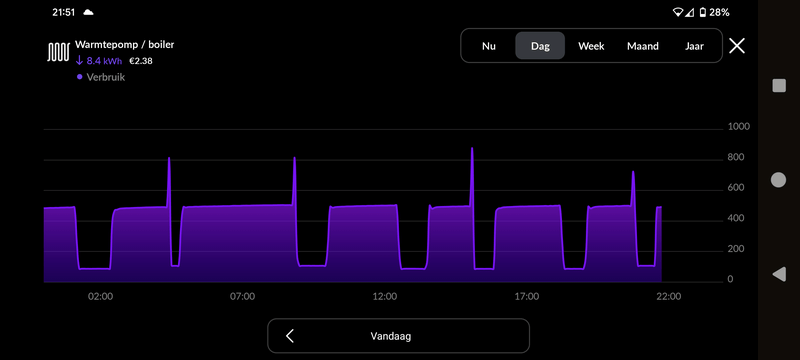Tap the 21:51 clock in status bar
The height and width of the screenshot is (360, 800).
point(64,12)
